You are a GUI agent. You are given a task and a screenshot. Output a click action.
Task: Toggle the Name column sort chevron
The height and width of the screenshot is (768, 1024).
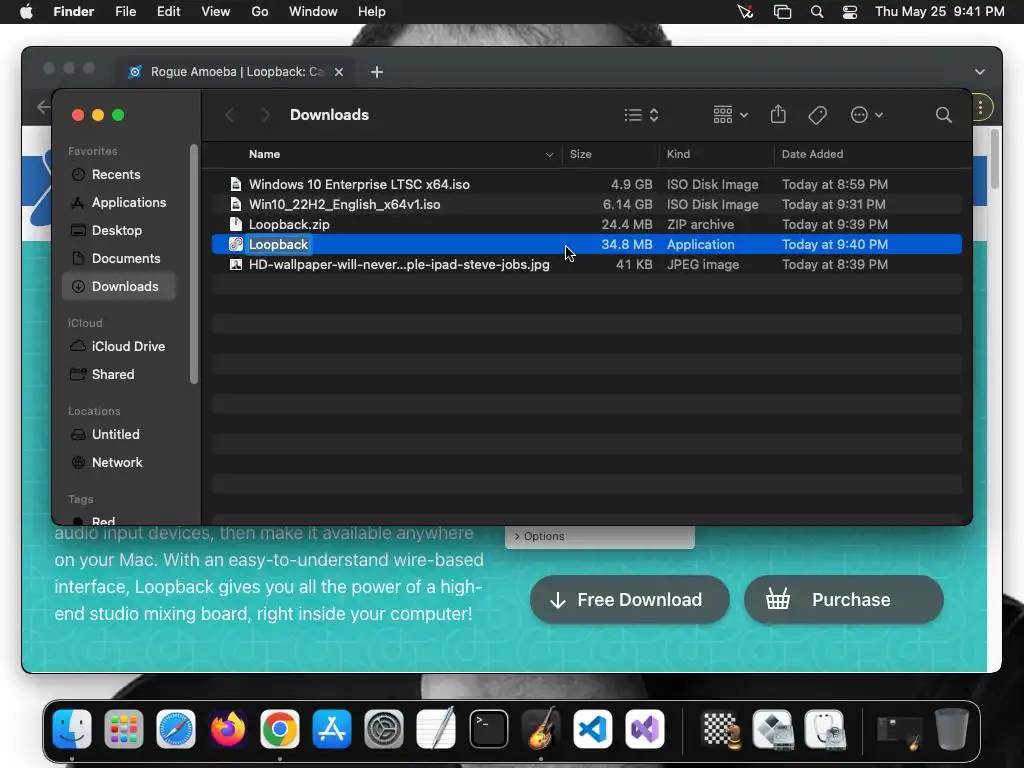click(549, 155)
